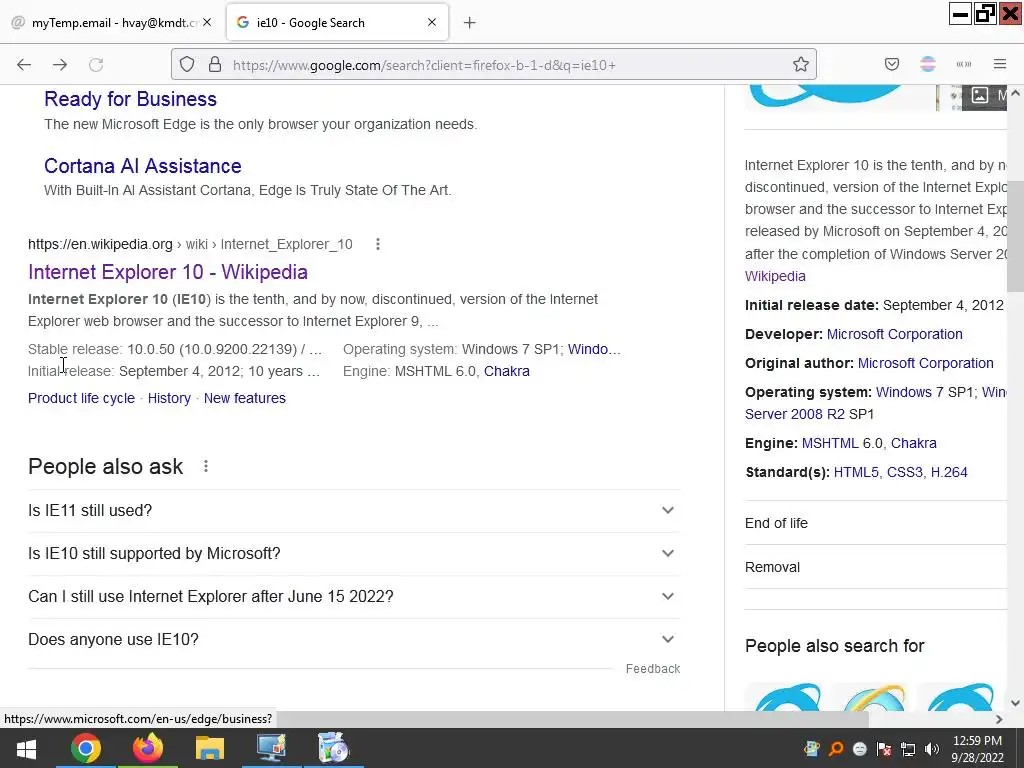Close the myTemp.email tab
The image size is (1024, 768).
(x=207, y=22)
